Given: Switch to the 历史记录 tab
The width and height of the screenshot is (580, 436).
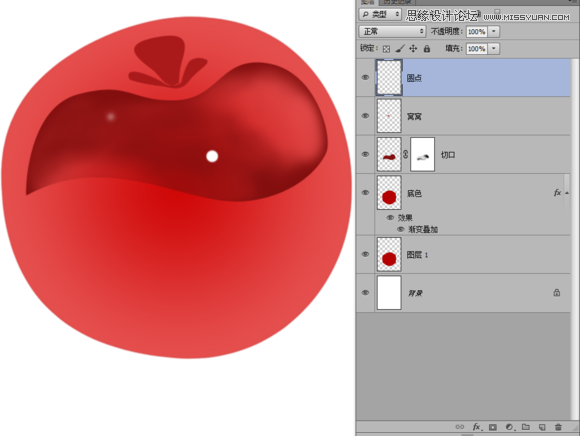Looking at the screenshot, I should point(397,2).
